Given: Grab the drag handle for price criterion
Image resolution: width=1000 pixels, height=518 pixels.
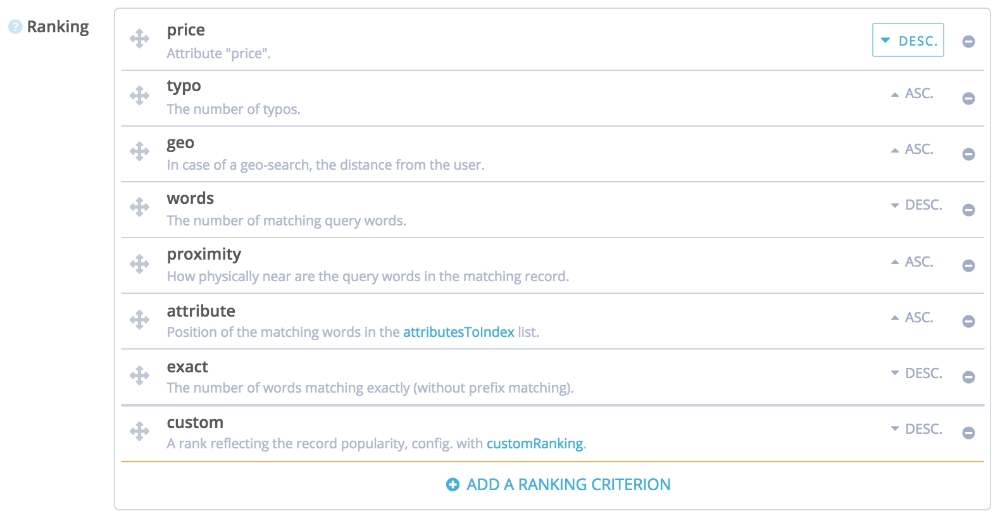Looking at the screenshot, I should [x=140, y=40].
